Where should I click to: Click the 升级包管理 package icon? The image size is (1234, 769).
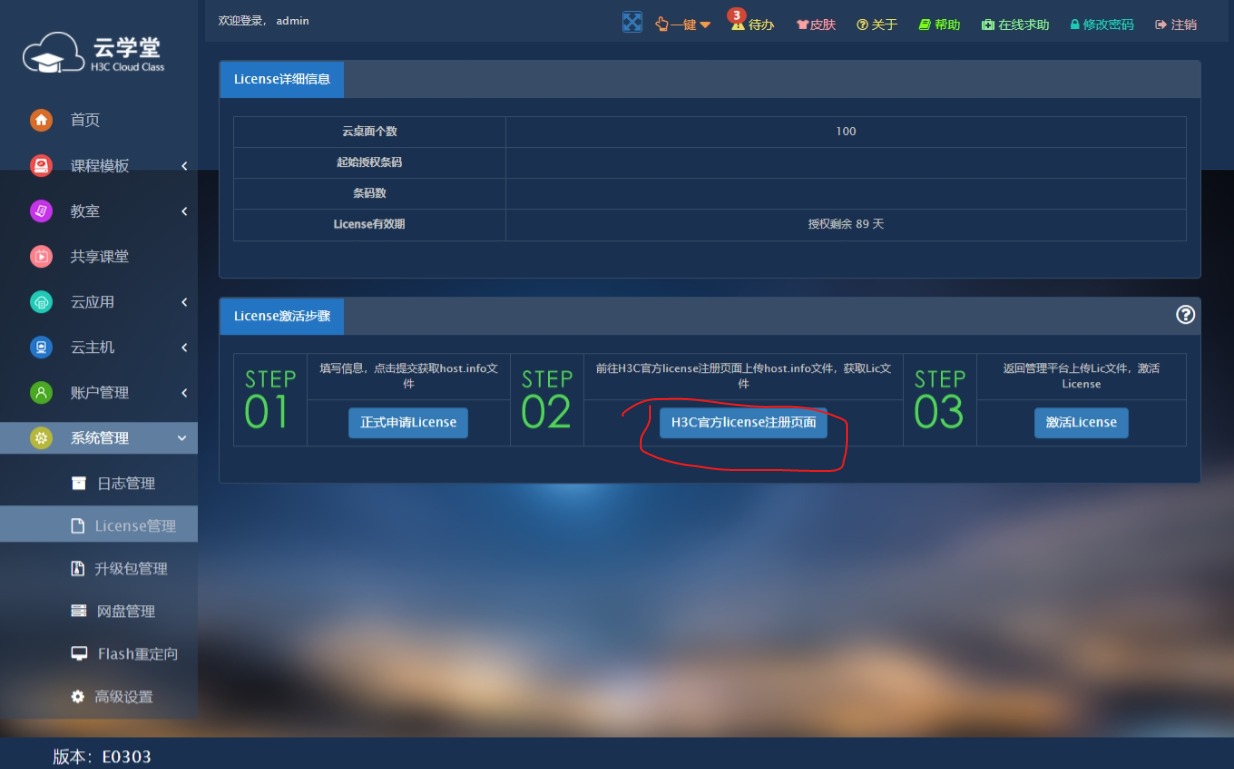click(78, 569)
